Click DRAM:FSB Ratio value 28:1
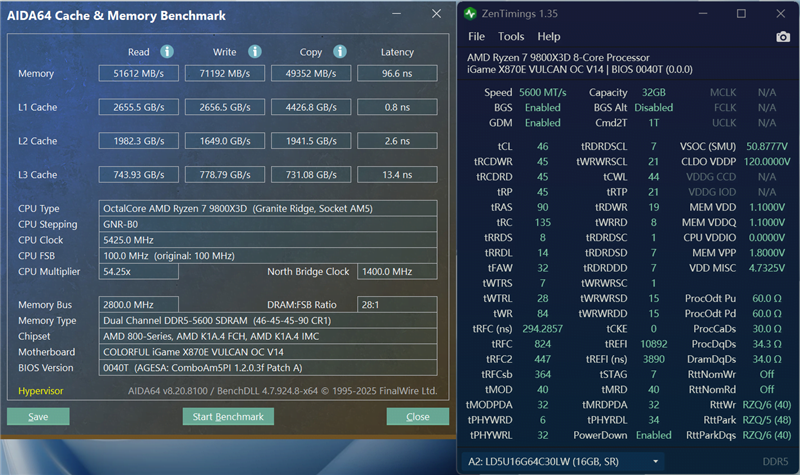The height and width of the screenshot is (475, 800). [x=397, y=305]
